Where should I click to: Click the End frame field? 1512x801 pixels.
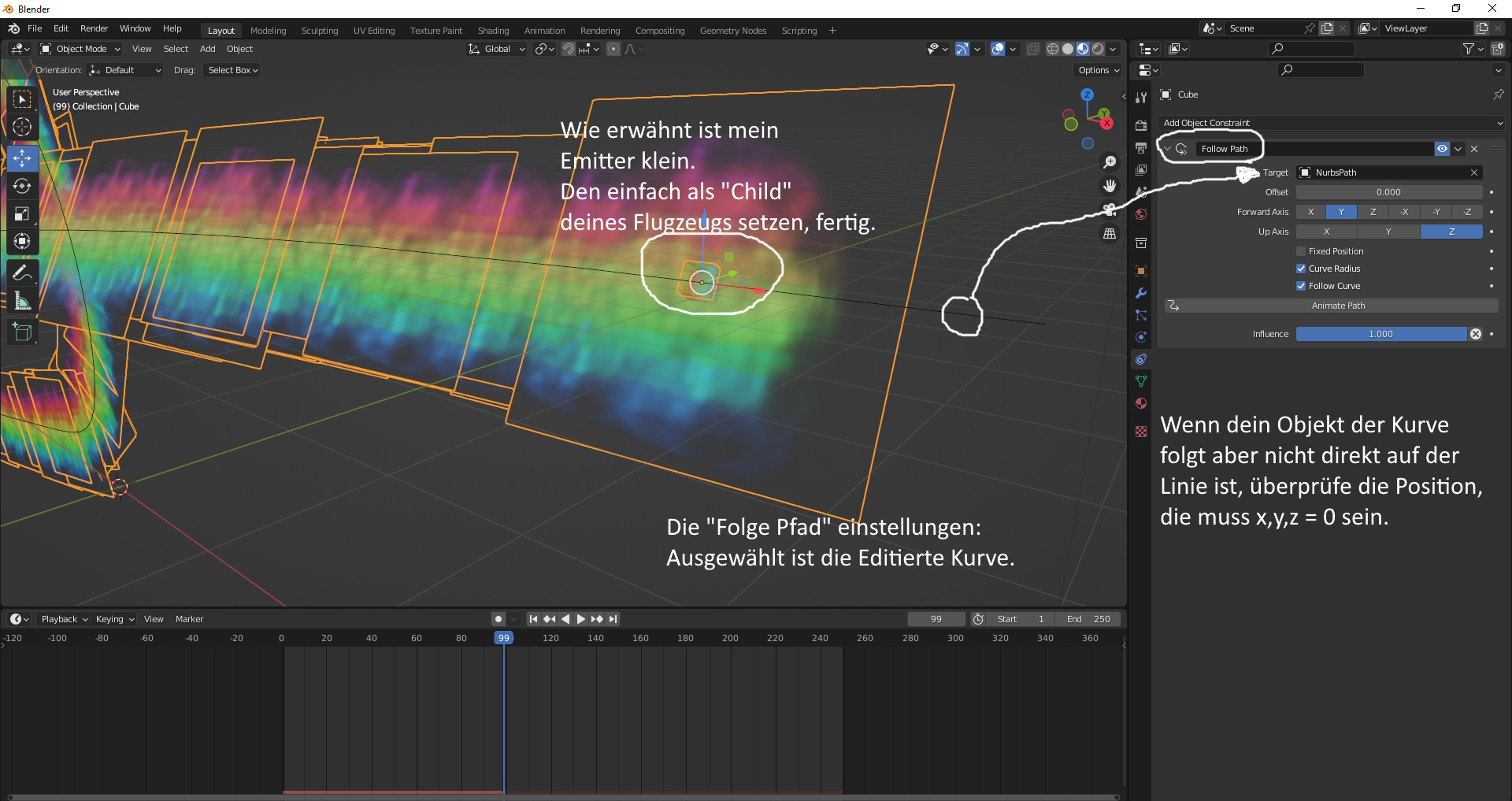[1089, 619]
